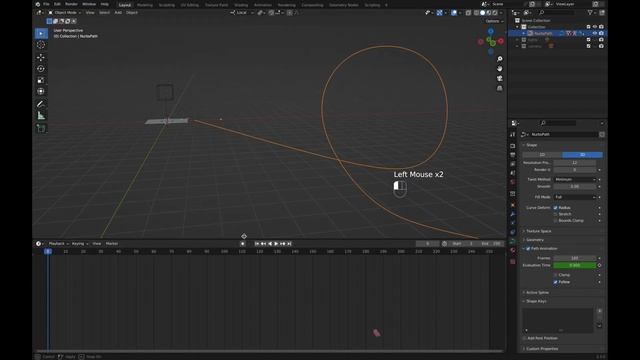
Task: Select the Annotate pencil tool
Action: coord(41,104)
